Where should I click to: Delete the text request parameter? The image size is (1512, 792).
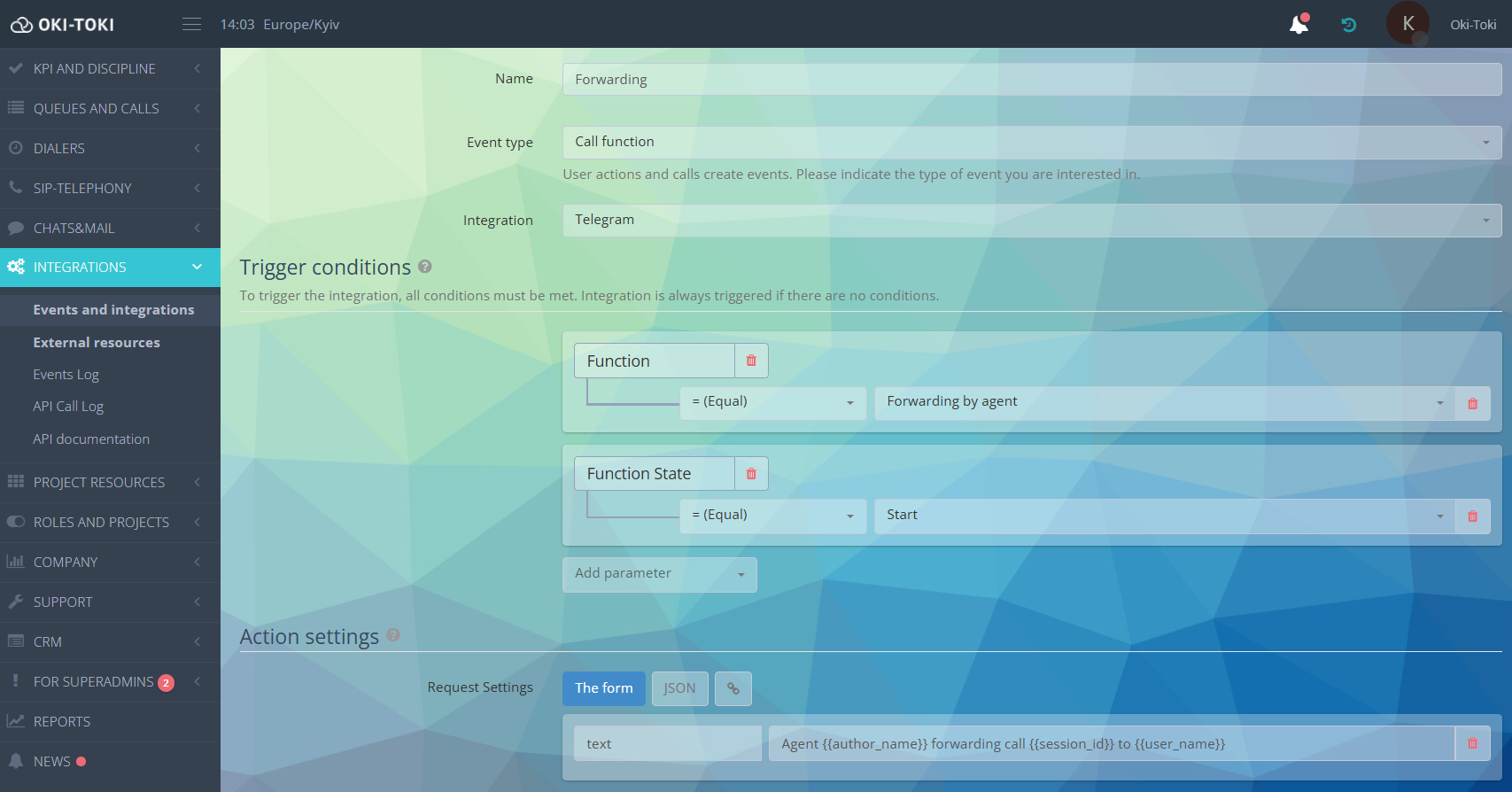pyautogui.click(x=1472, y=743)
